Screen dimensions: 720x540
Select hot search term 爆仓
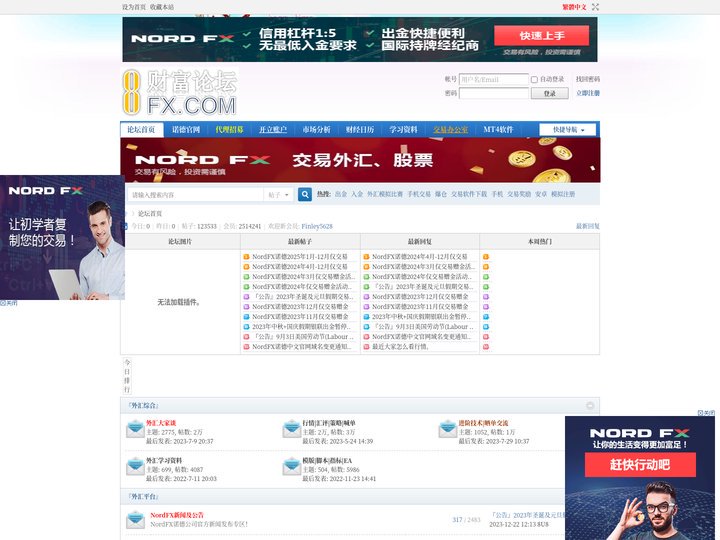click(x=441, y=194)
